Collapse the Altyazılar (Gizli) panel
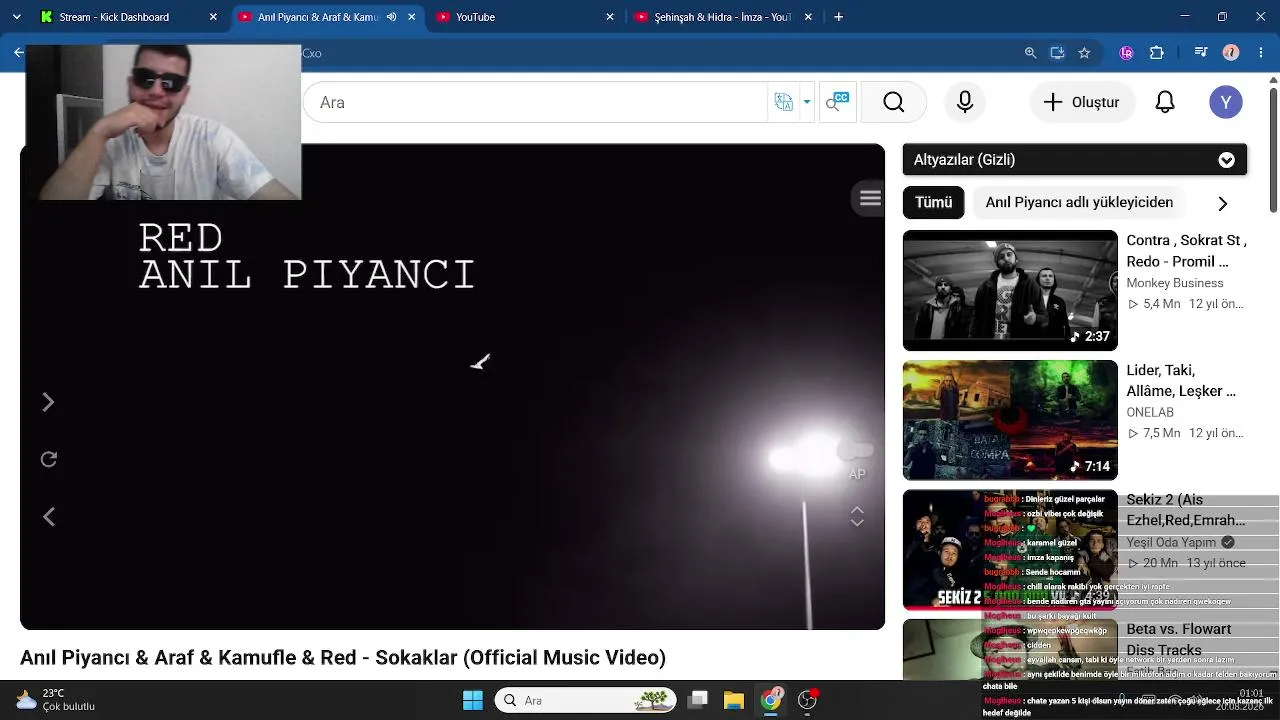This screenshot has height=720, width=1280. click(x=1226, y=160)
